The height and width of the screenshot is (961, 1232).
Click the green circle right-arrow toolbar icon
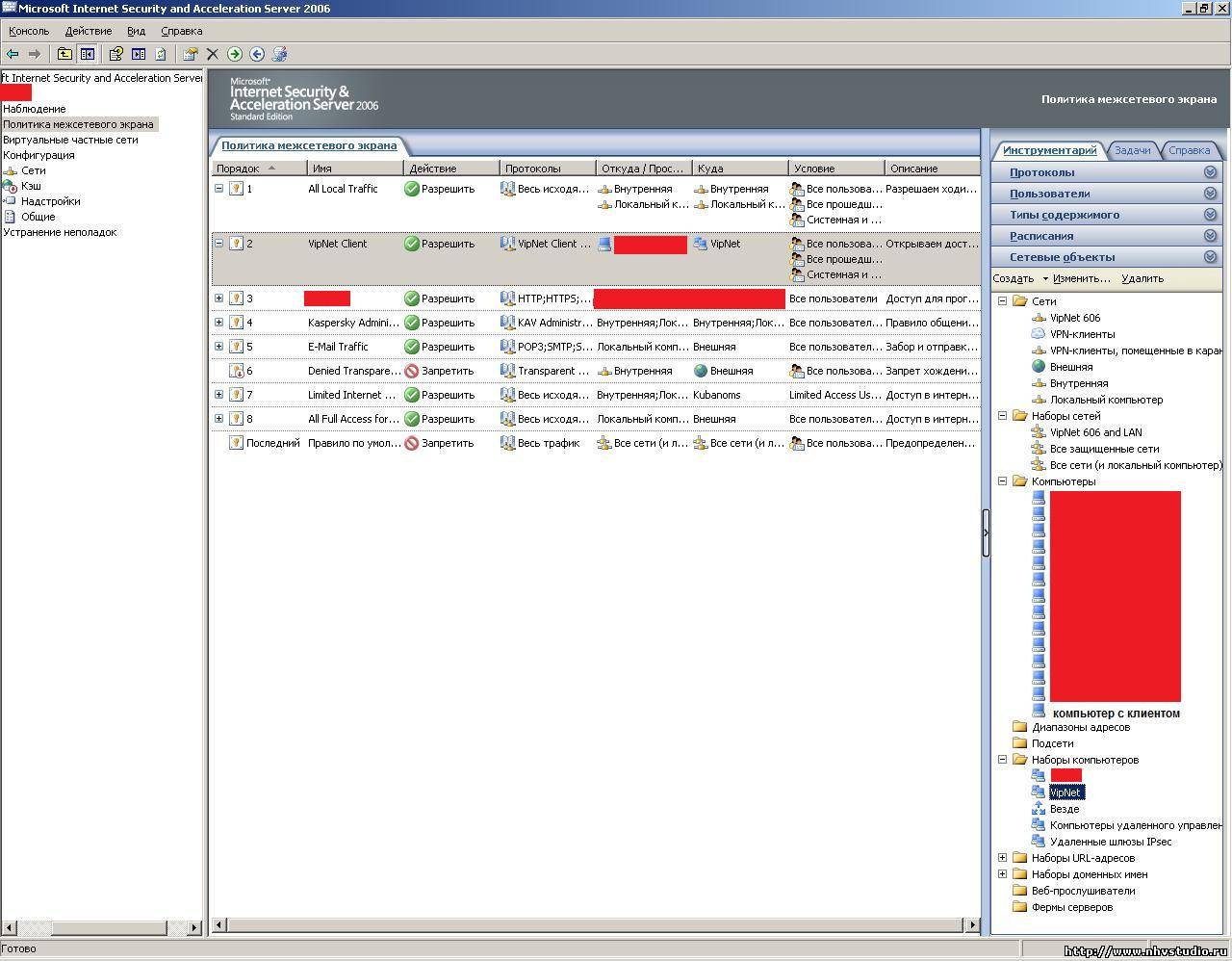[234, 54]
